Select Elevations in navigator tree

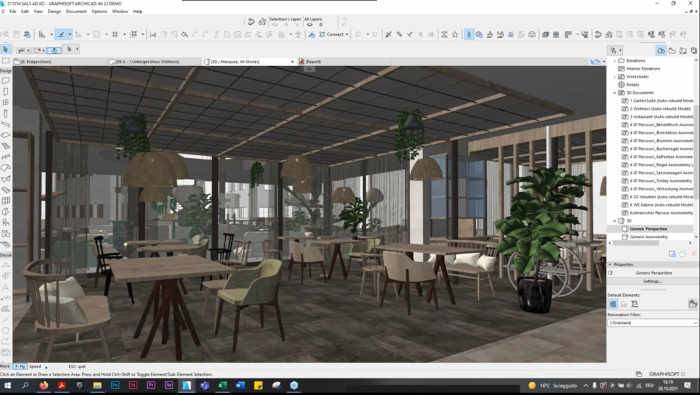636,60
